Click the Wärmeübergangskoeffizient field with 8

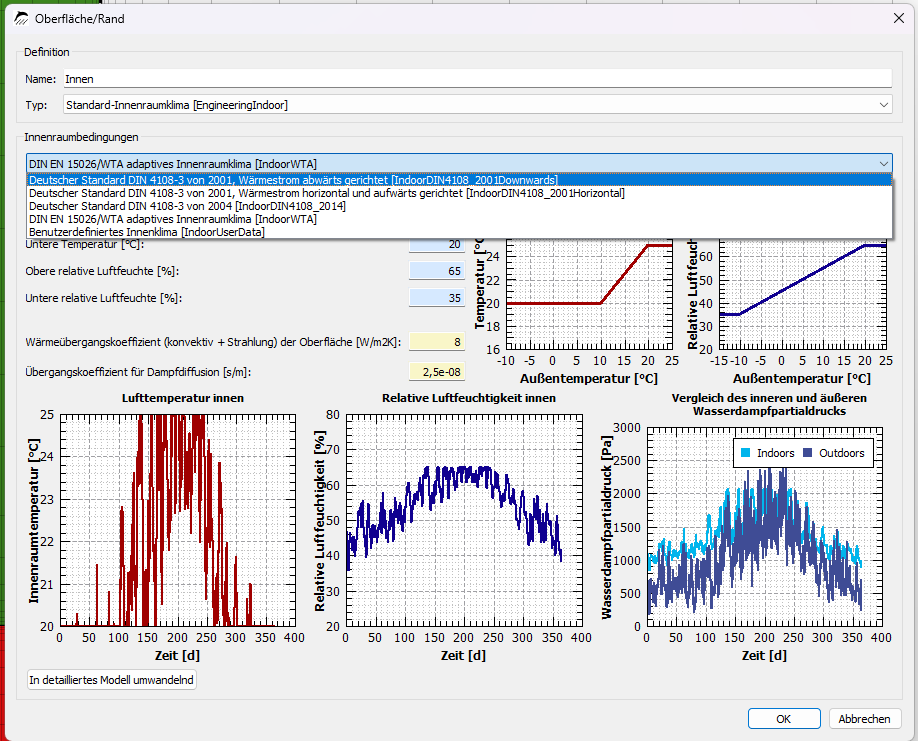pyautogui.click(x=437, y=342)
